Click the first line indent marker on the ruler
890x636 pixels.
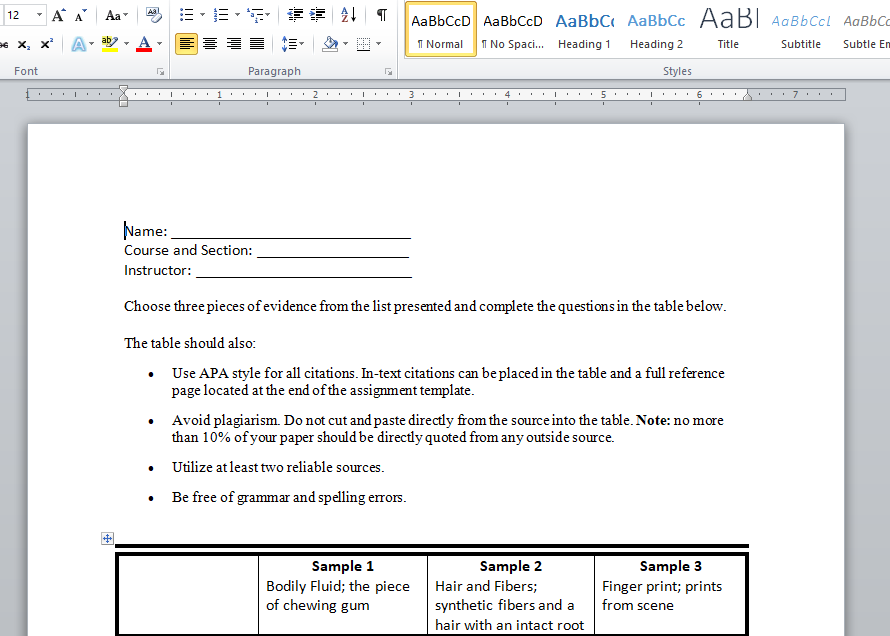click(123, 90)
